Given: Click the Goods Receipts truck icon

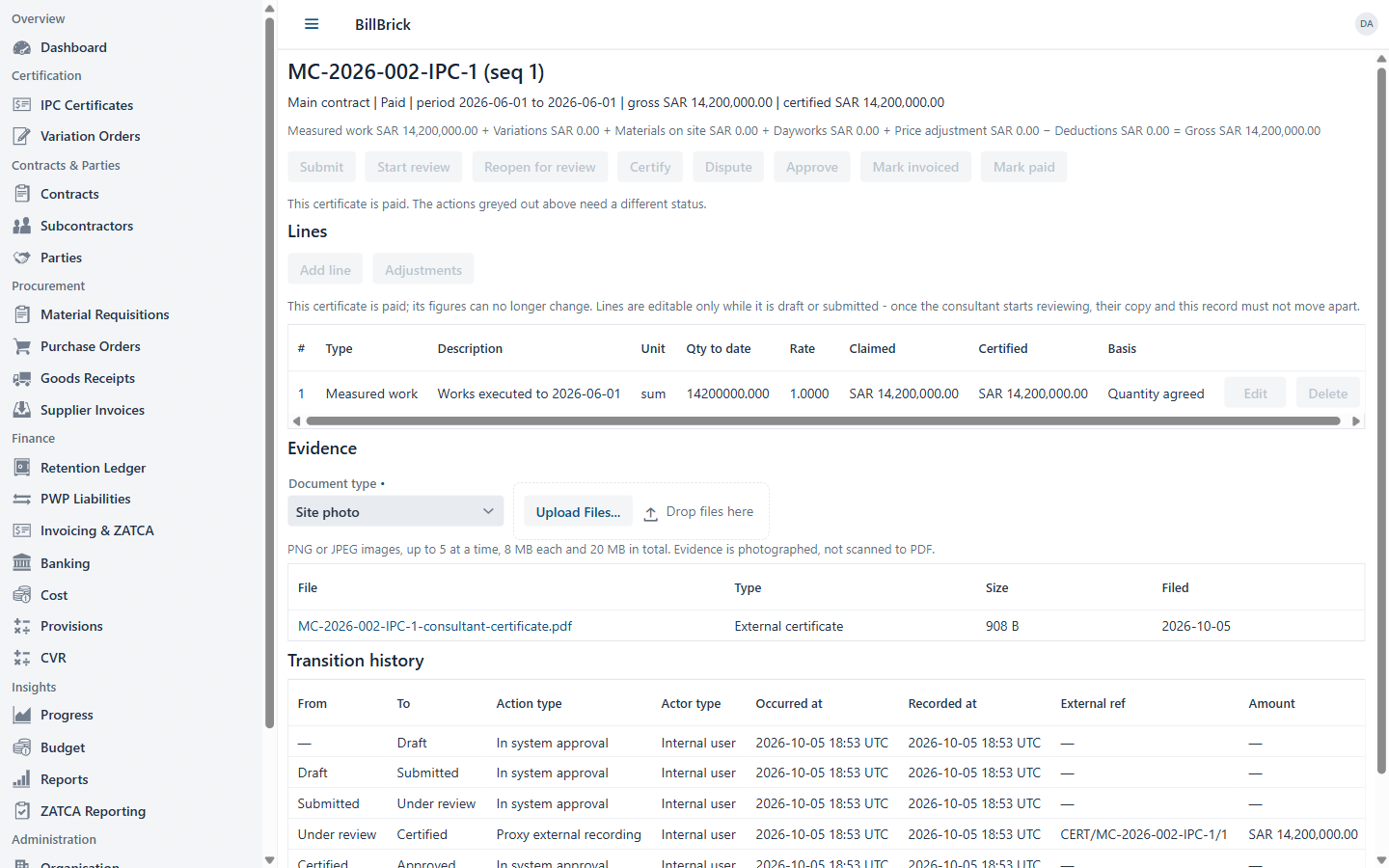Looking at the screenshot, I should click(22, 378).
